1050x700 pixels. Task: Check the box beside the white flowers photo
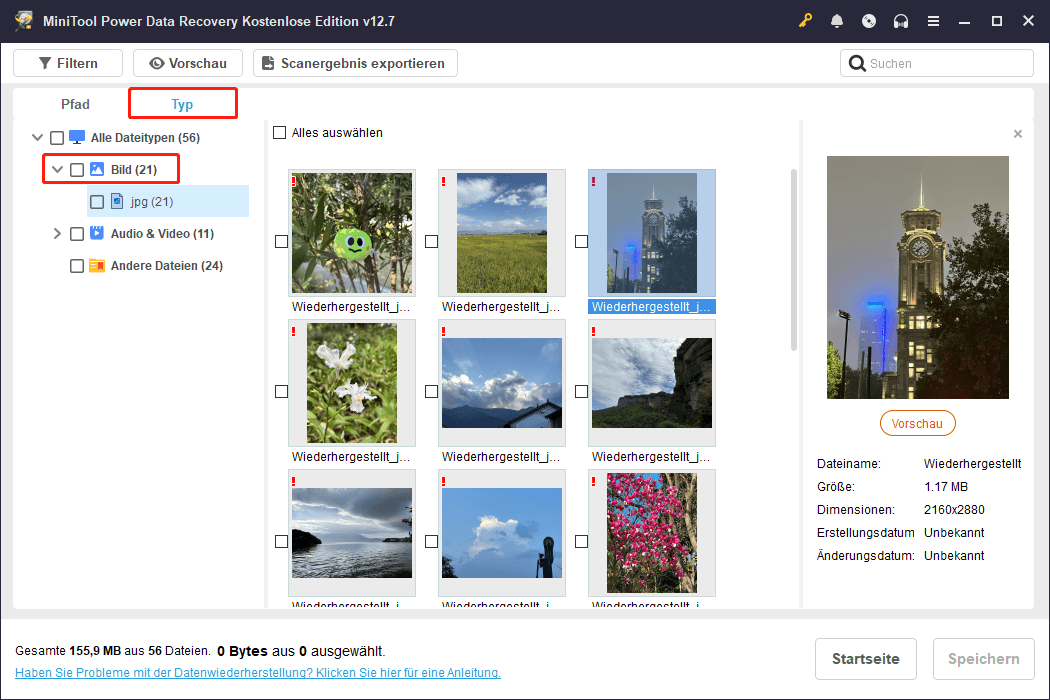tap(281, 391)
